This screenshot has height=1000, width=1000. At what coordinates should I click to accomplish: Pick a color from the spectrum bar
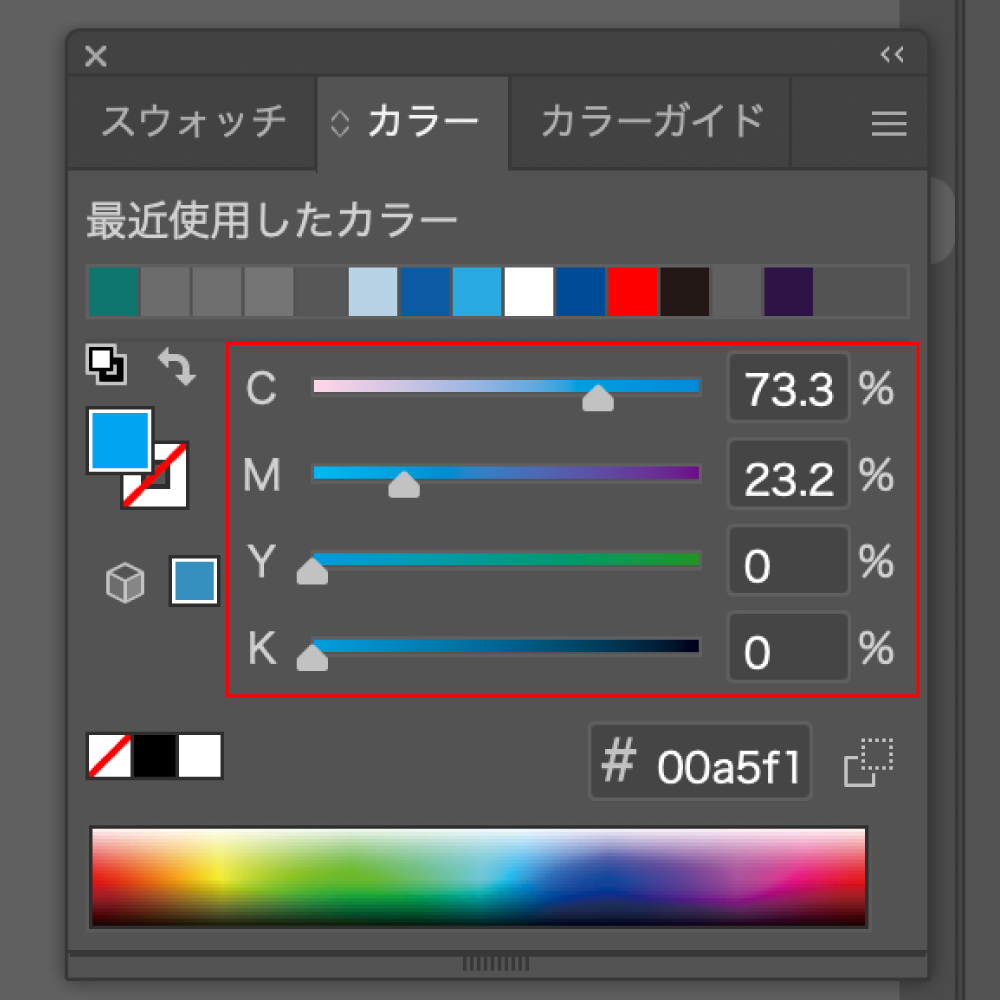478,878
